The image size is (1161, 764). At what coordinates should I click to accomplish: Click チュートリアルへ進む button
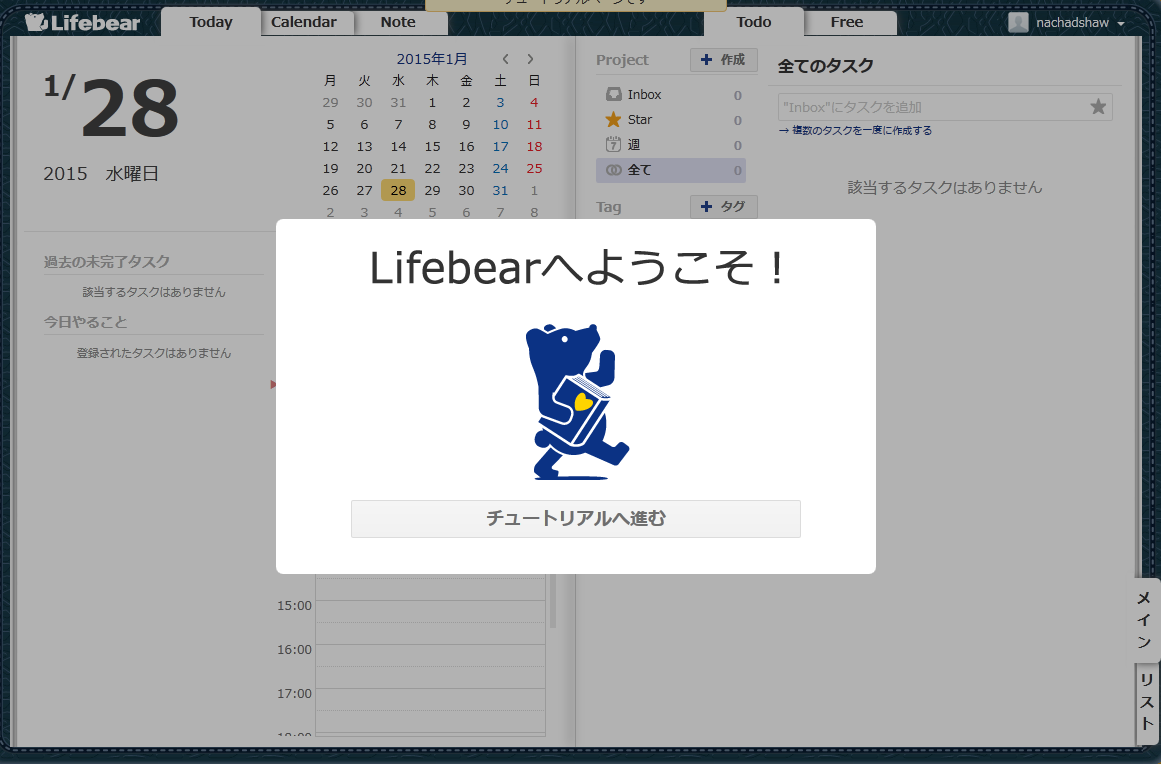pos(575,519)
